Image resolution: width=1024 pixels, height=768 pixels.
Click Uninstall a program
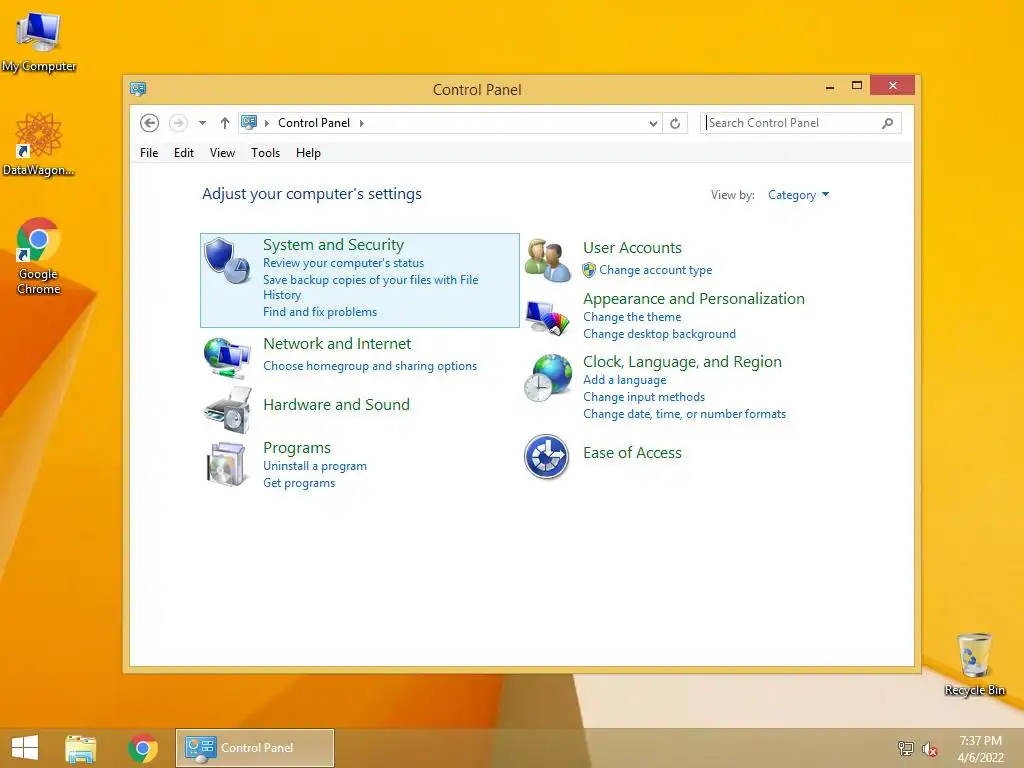(315, 466)
